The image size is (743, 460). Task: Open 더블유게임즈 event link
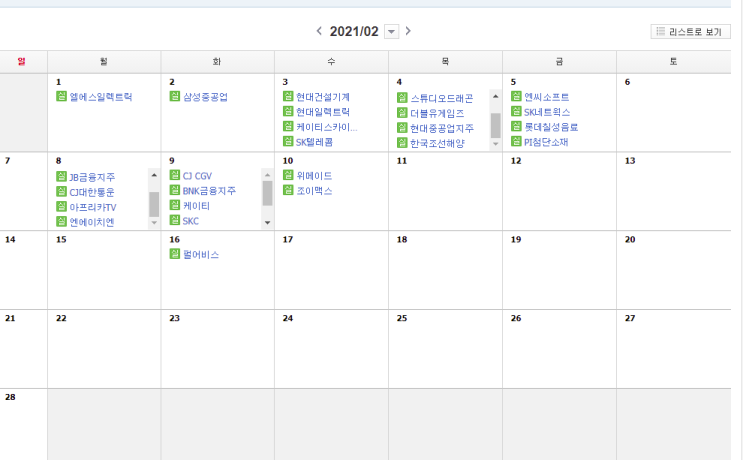coord(437,114)
